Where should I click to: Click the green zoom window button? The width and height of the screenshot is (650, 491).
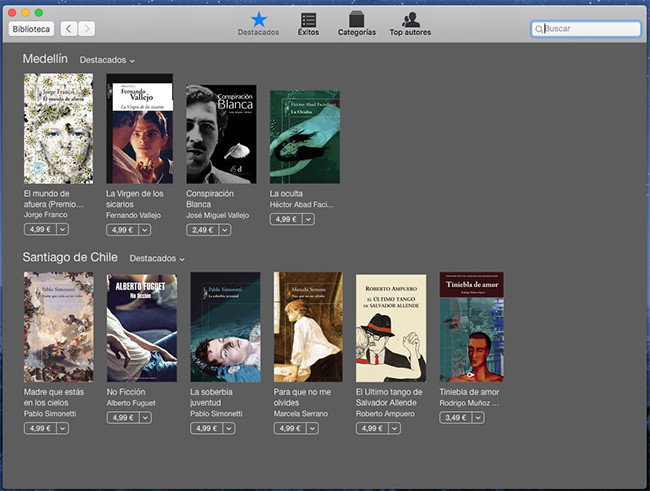pyautogui.click(x=39, y=12)
